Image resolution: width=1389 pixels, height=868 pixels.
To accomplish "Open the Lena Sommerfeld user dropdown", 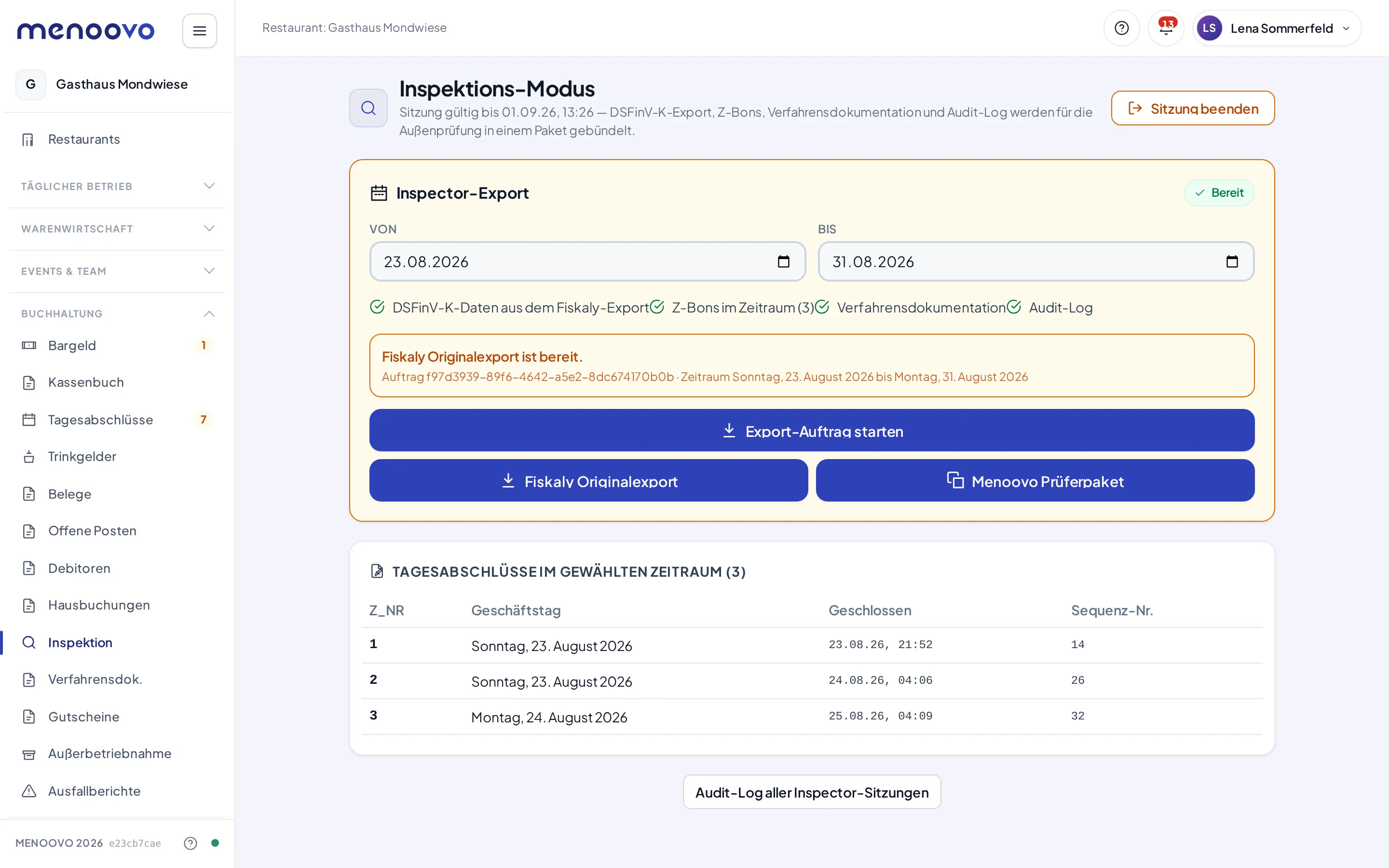I will click(1277, 28).
